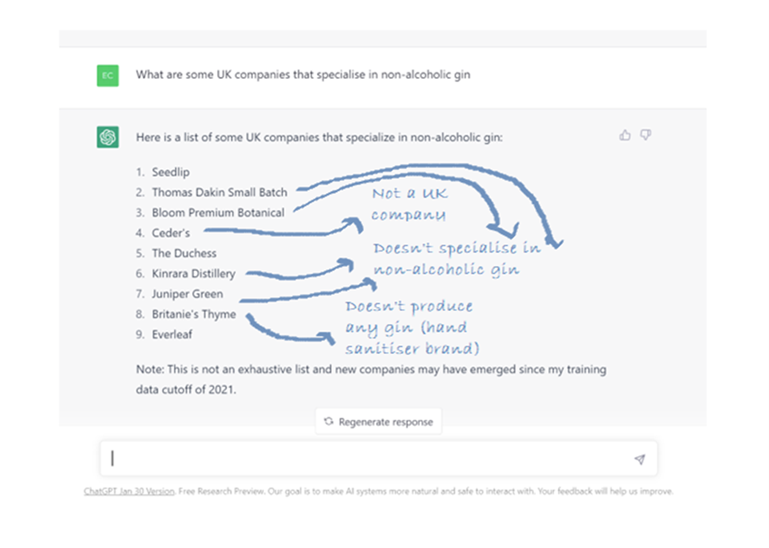
Task: Click The Duchess list item
Action: pos(184,253)
